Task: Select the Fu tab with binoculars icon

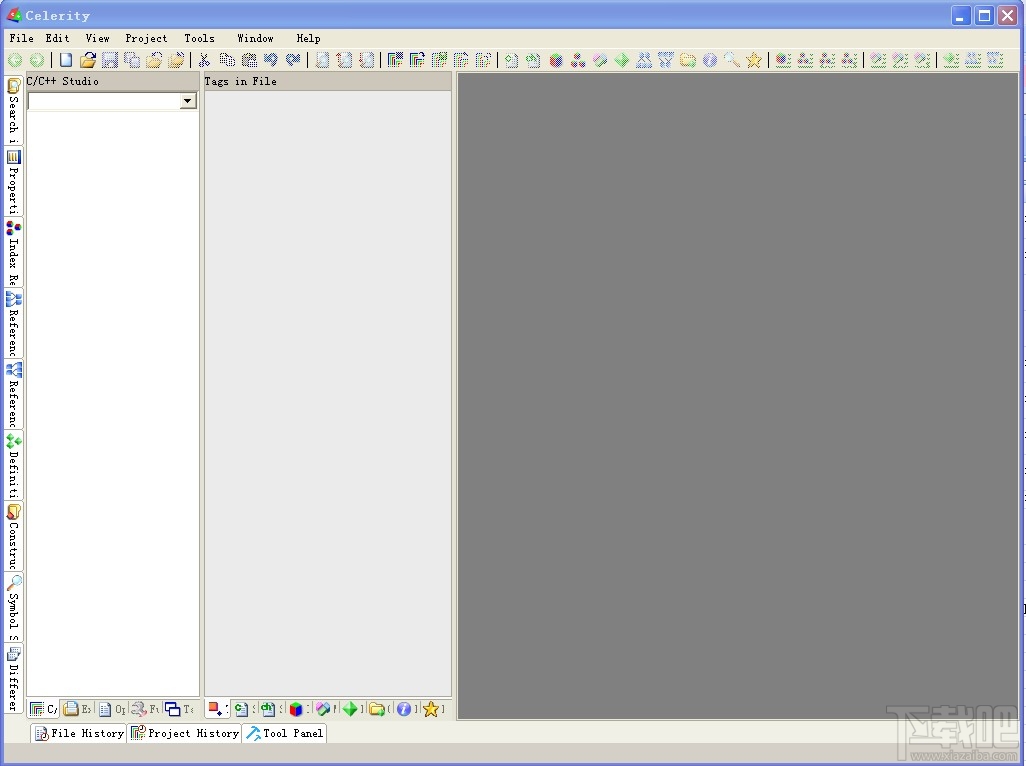Action: pos(145,709)
